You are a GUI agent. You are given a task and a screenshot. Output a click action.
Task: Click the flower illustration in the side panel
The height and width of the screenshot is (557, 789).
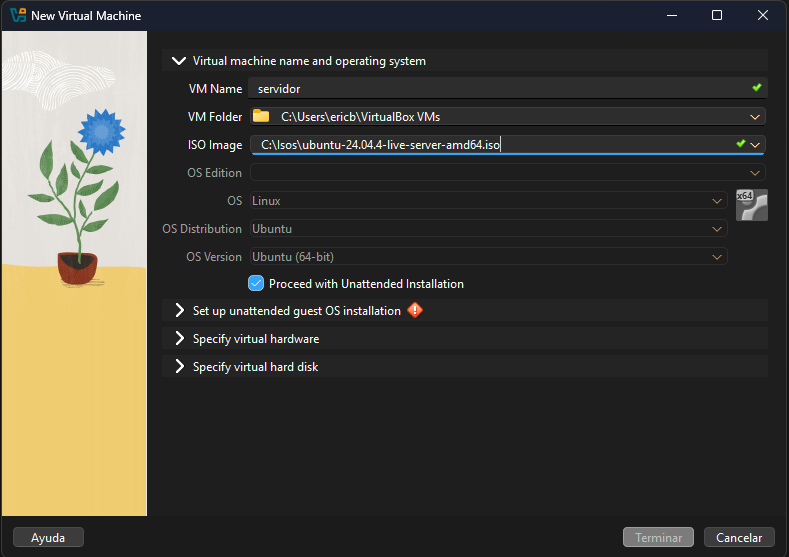pyautogui.click(x=76, y=197)
